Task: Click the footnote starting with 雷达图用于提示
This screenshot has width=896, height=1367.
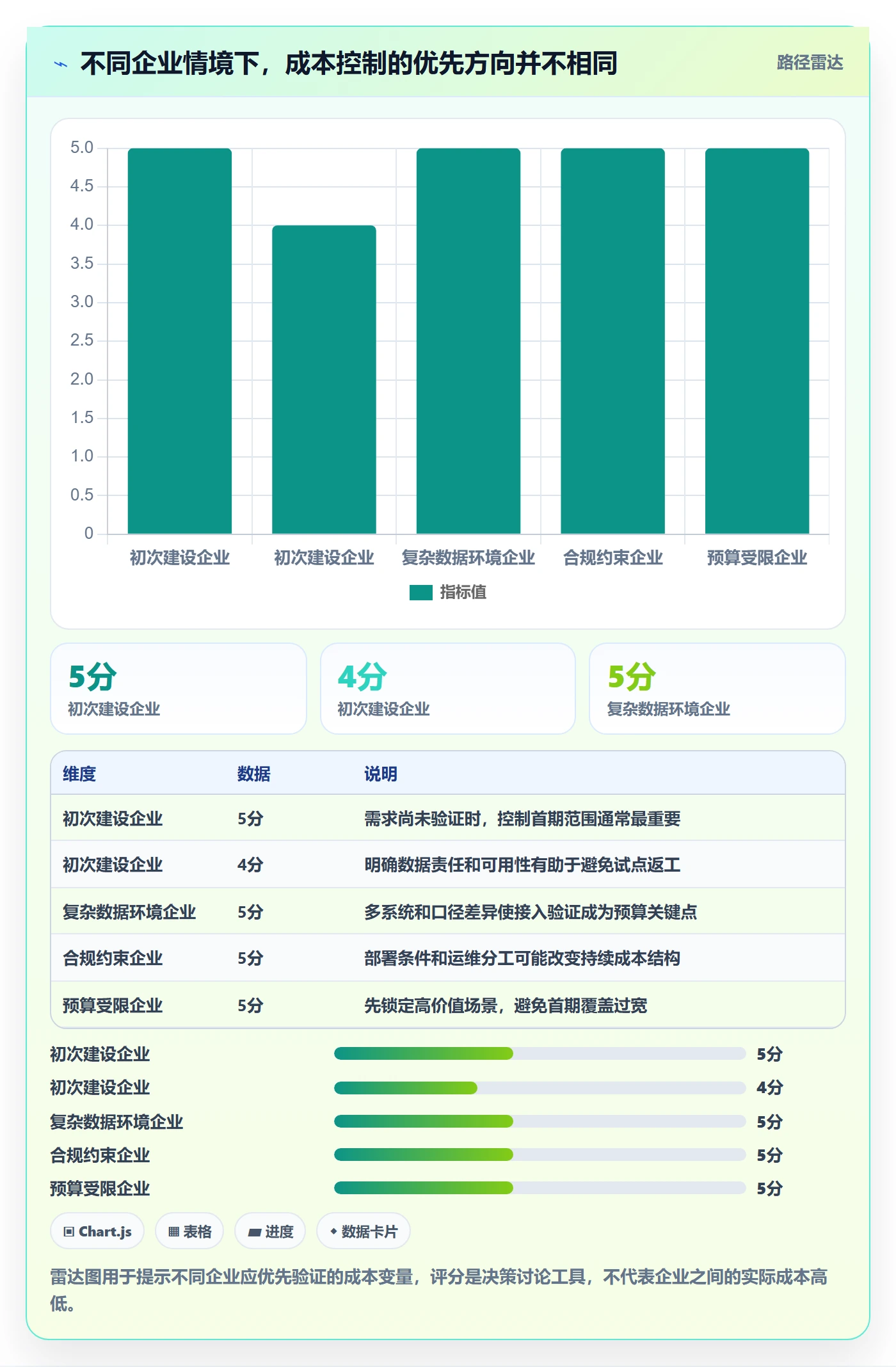Action: (x=439, y=1290)
